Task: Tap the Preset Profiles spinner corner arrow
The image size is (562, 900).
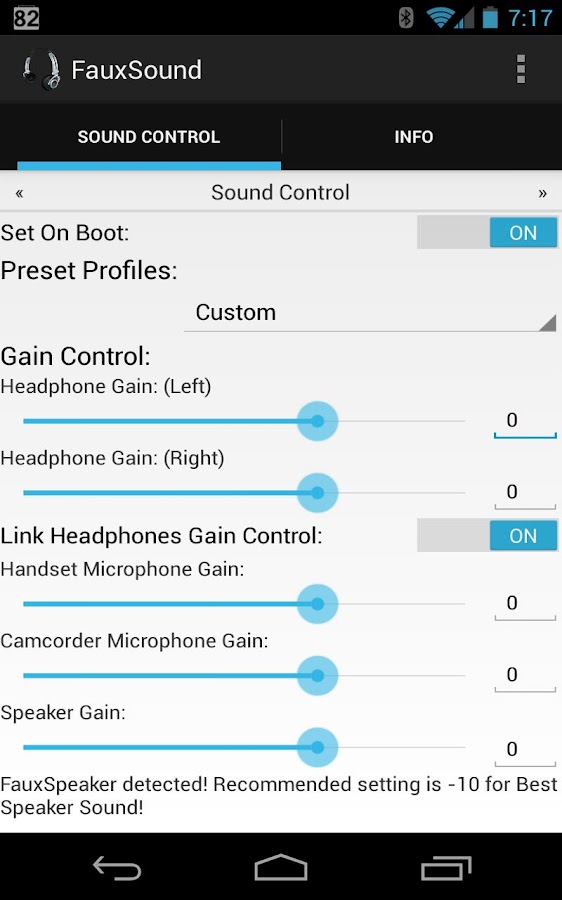Action: click(x=548, y=323)
